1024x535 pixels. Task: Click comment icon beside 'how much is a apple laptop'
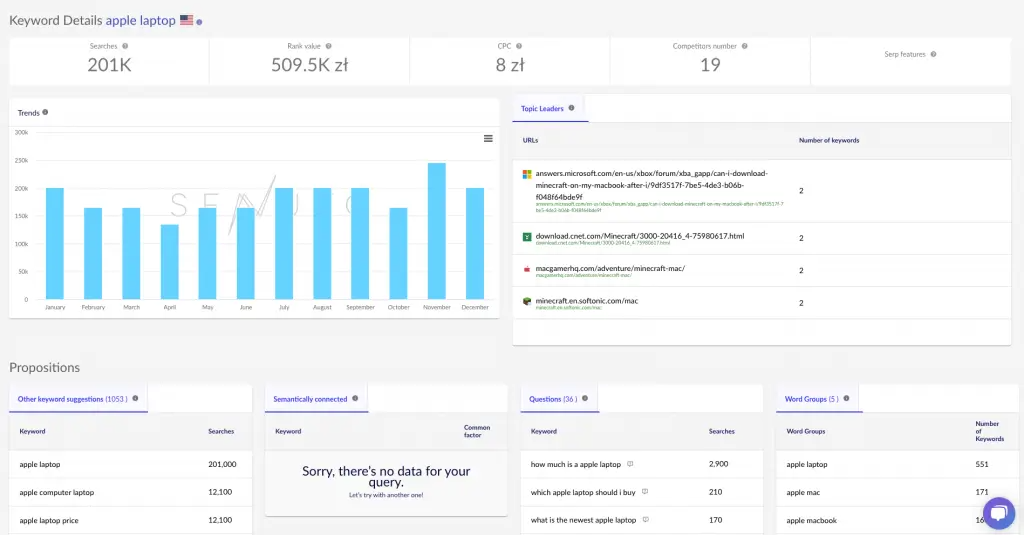[630, 464]
